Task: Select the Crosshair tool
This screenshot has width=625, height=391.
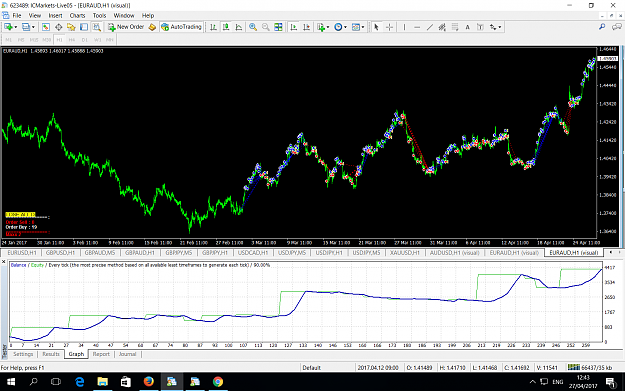Action: point(389,27)
